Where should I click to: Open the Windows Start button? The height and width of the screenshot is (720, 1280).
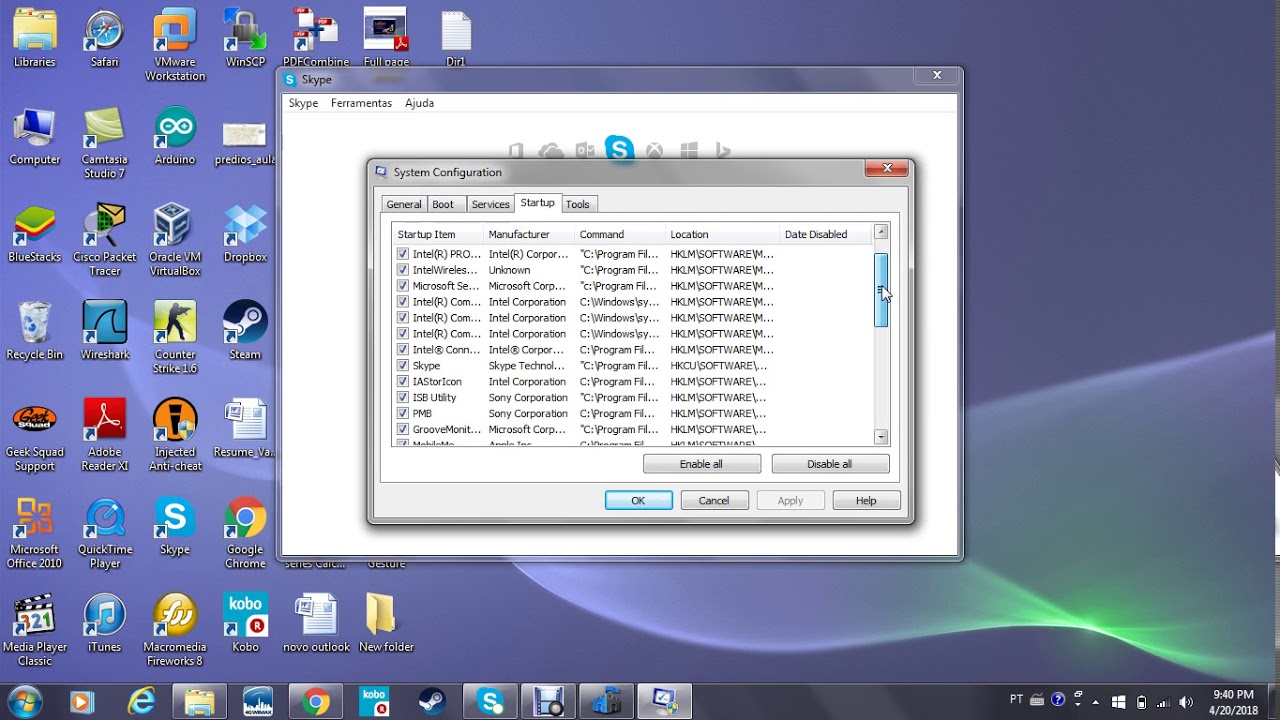point(24,701)
